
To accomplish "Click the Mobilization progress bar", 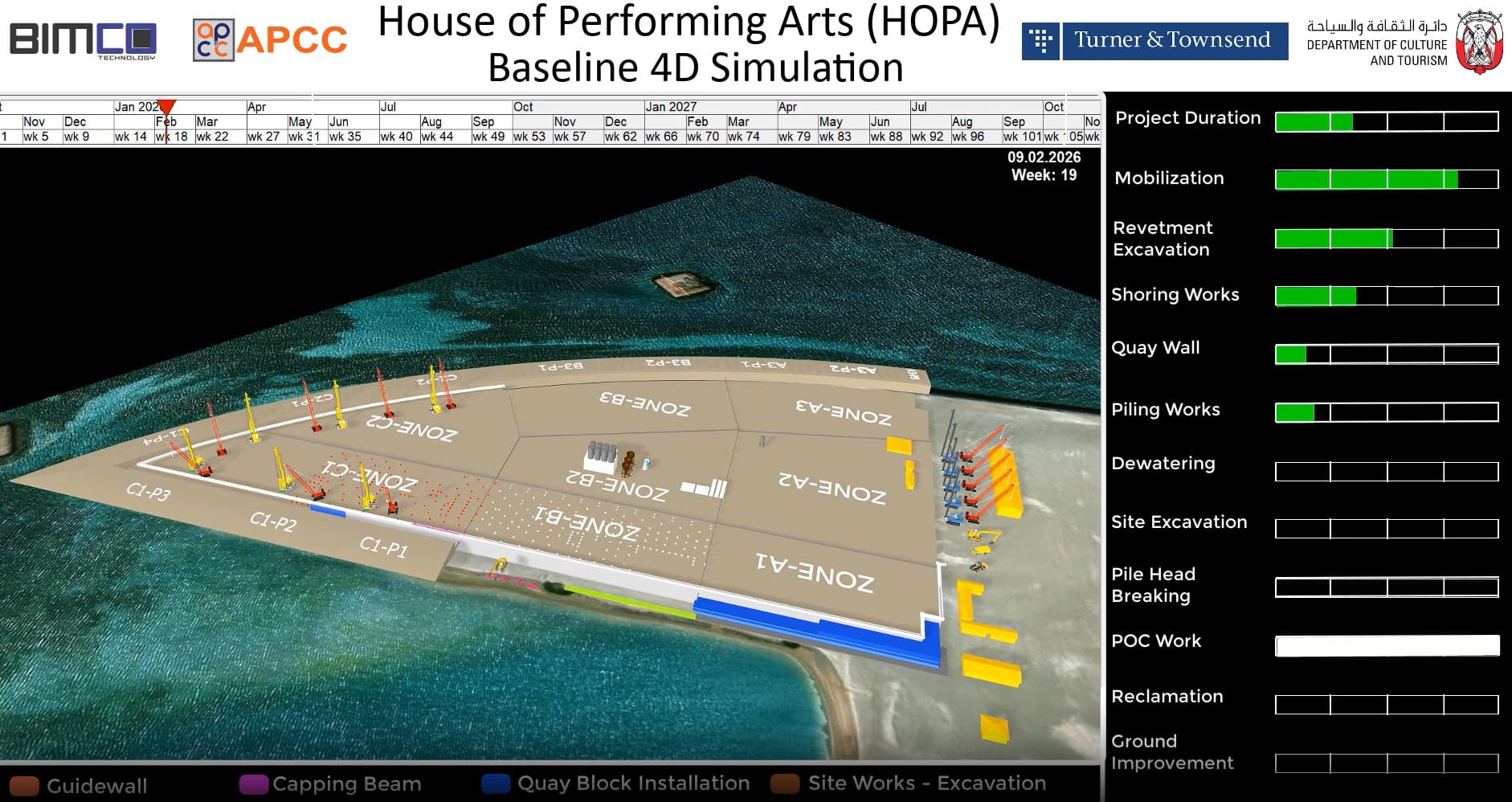I will (1387, 179).
